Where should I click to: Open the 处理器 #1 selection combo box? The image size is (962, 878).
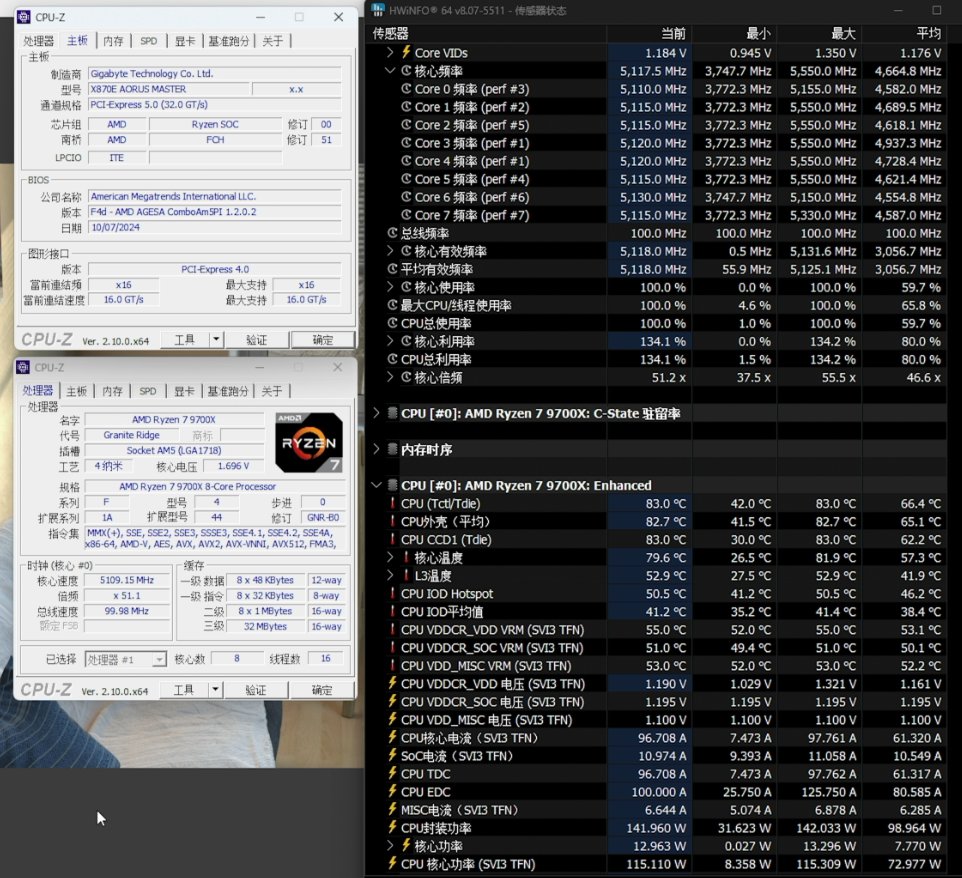point(125,659)
